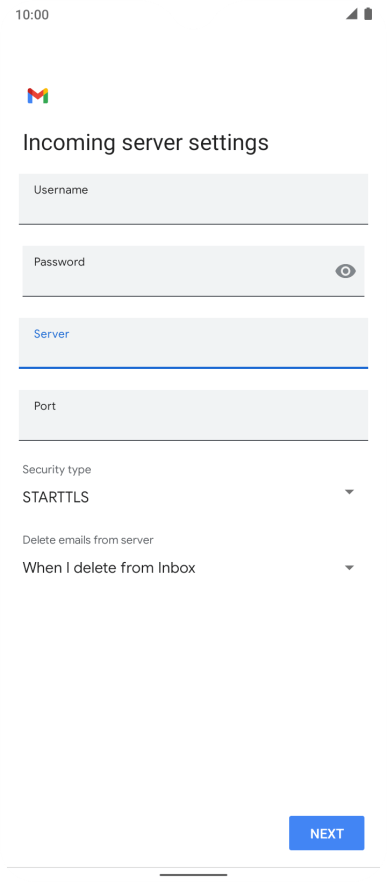Tap the 'Incoming server settings' heading
The image size is (387, 882).
[x=146, y=143]
